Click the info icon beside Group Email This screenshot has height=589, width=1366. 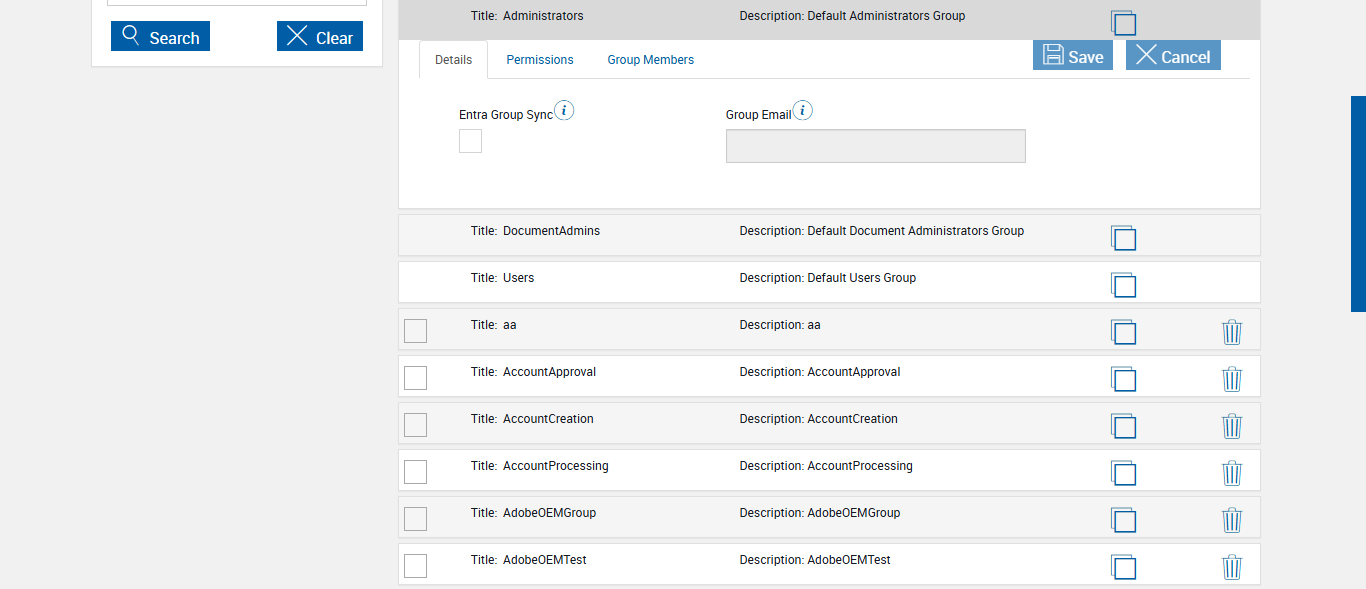(803, 110)
